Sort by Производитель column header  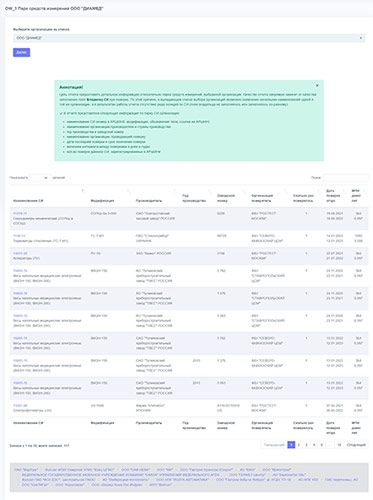149,201
